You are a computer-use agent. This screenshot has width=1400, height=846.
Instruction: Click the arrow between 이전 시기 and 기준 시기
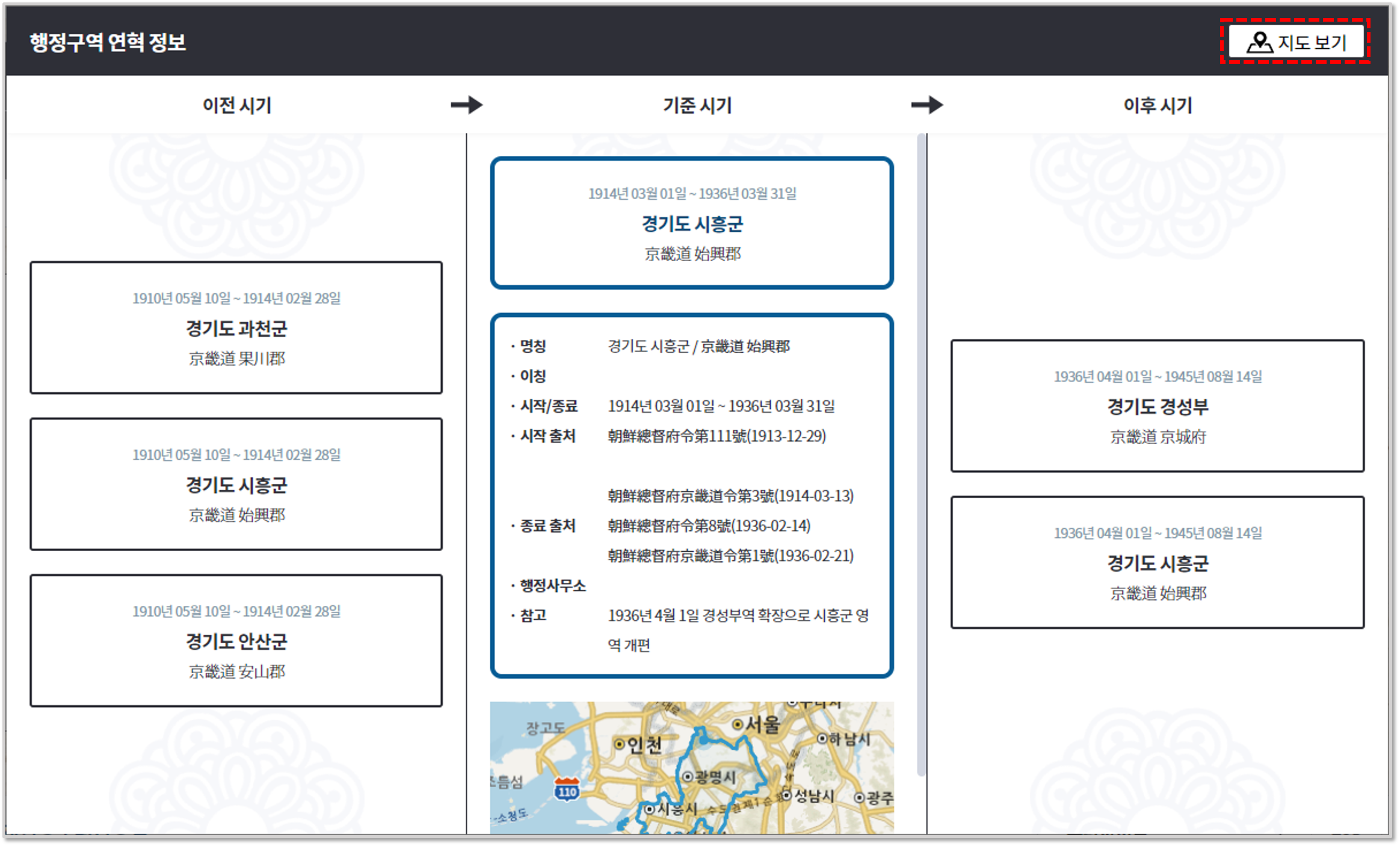pyautogui.click(x=467, y=105)
